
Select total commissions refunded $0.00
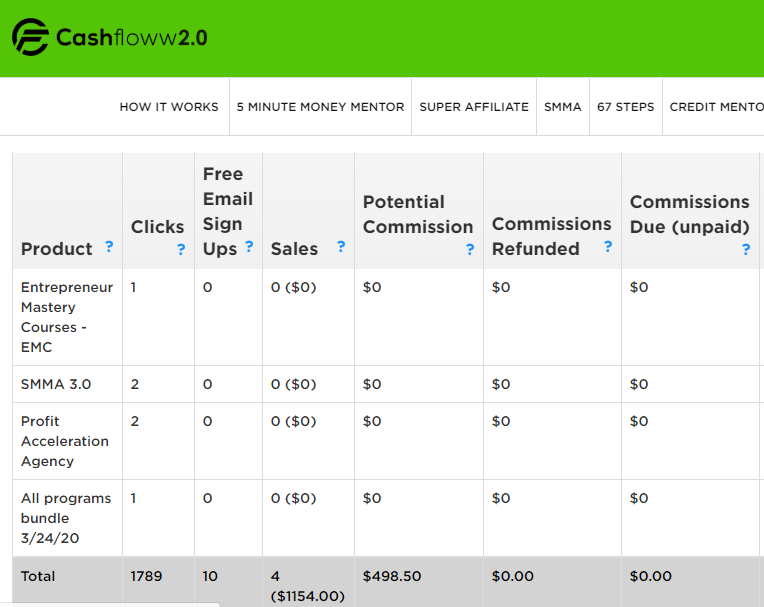coord(513,576)
